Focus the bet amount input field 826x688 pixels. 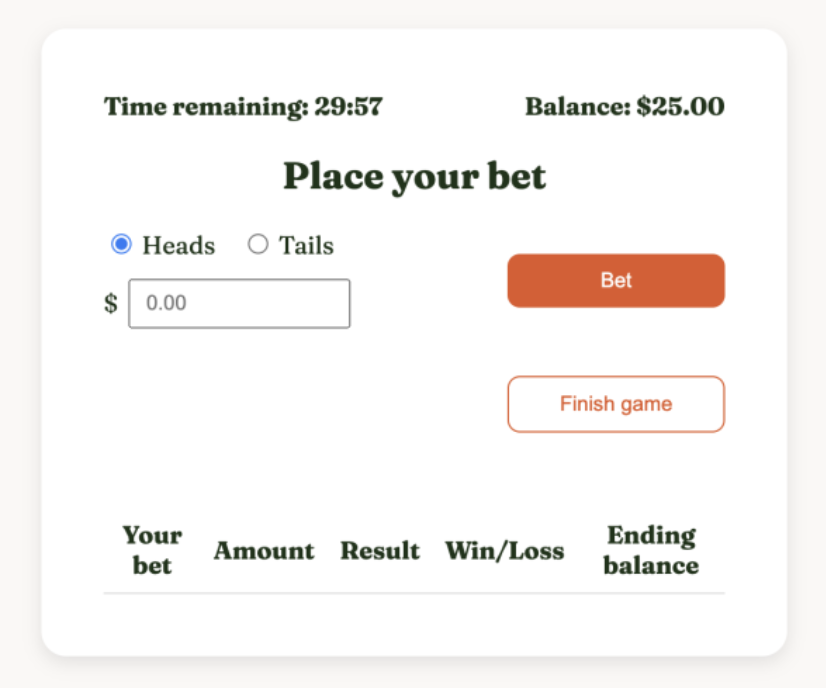point(239,303)
